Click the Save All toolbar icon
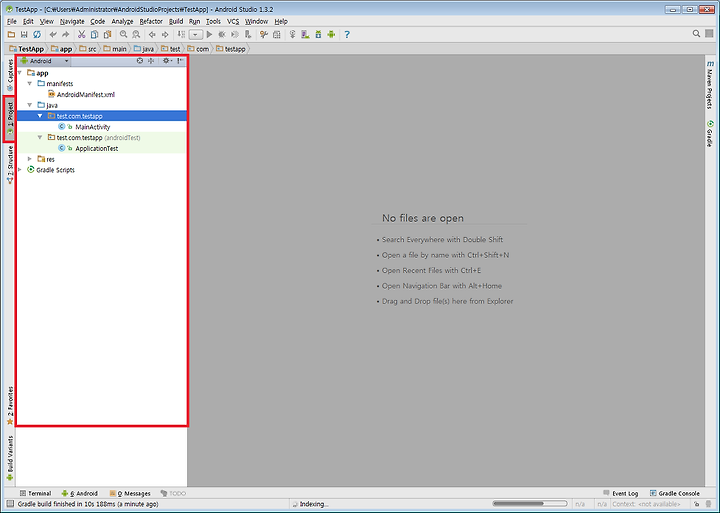Viewport: 720px width, 513px height. click(24, 34)
